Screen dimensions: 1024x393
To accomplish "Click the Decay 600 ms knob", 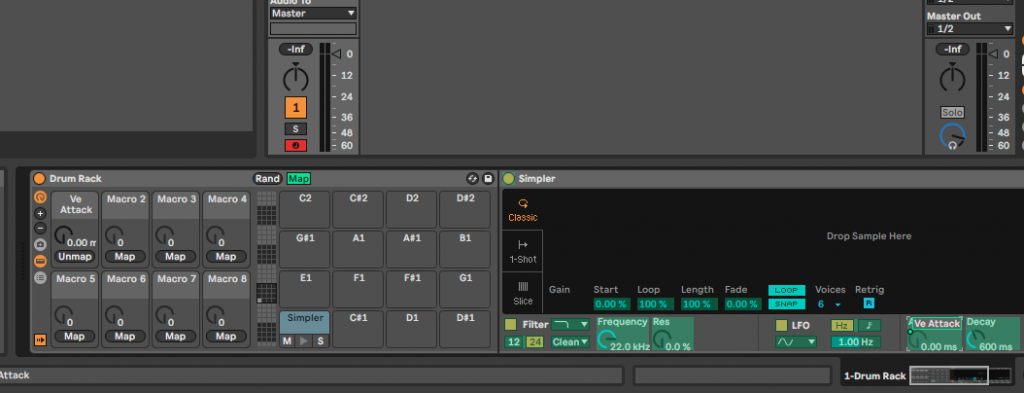I will pyautogui.click(x=975, y=338).
